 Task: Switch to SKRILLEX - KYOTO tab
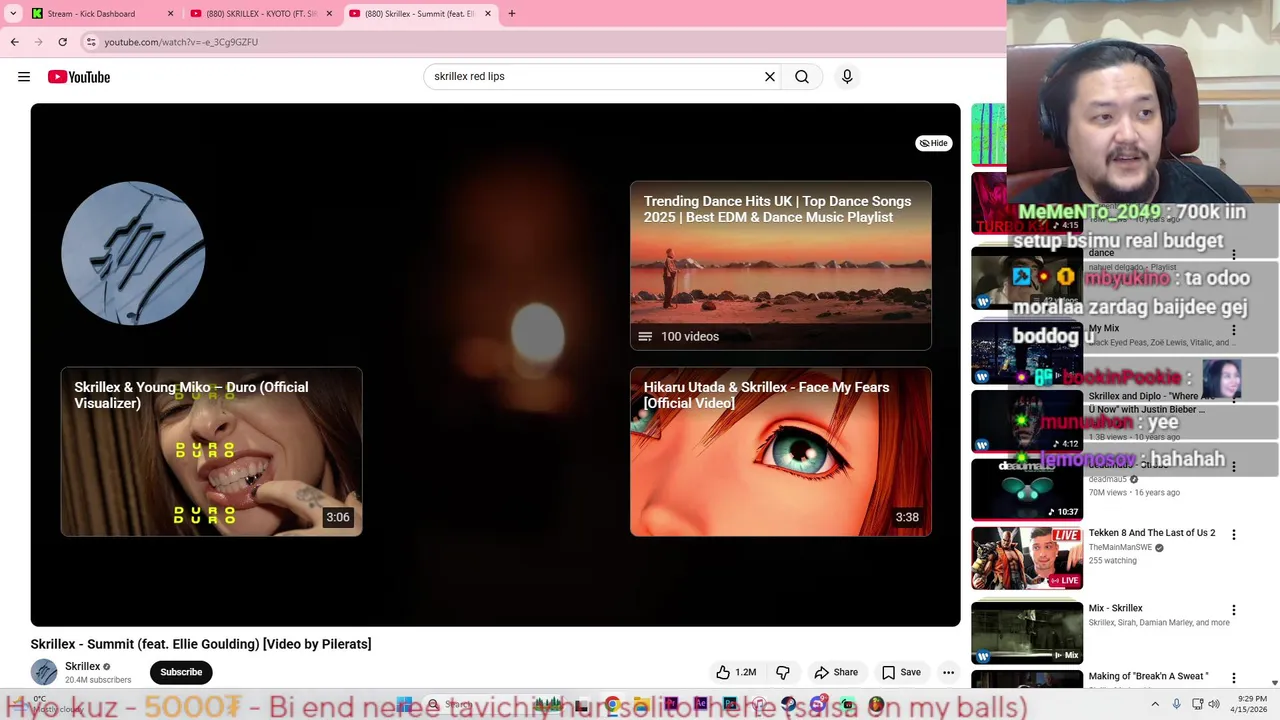pyautogui.click(x=260, y=14)
